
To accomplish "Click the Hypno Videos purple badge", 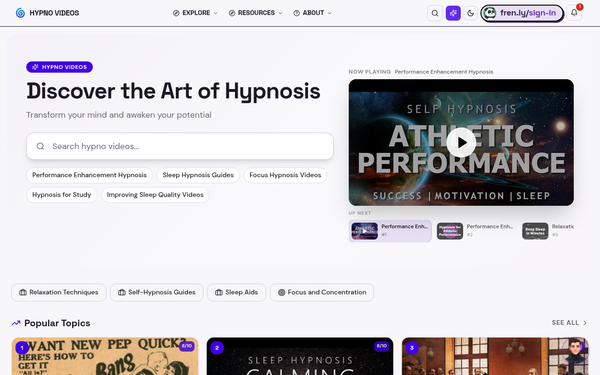I will click(59, 67).
